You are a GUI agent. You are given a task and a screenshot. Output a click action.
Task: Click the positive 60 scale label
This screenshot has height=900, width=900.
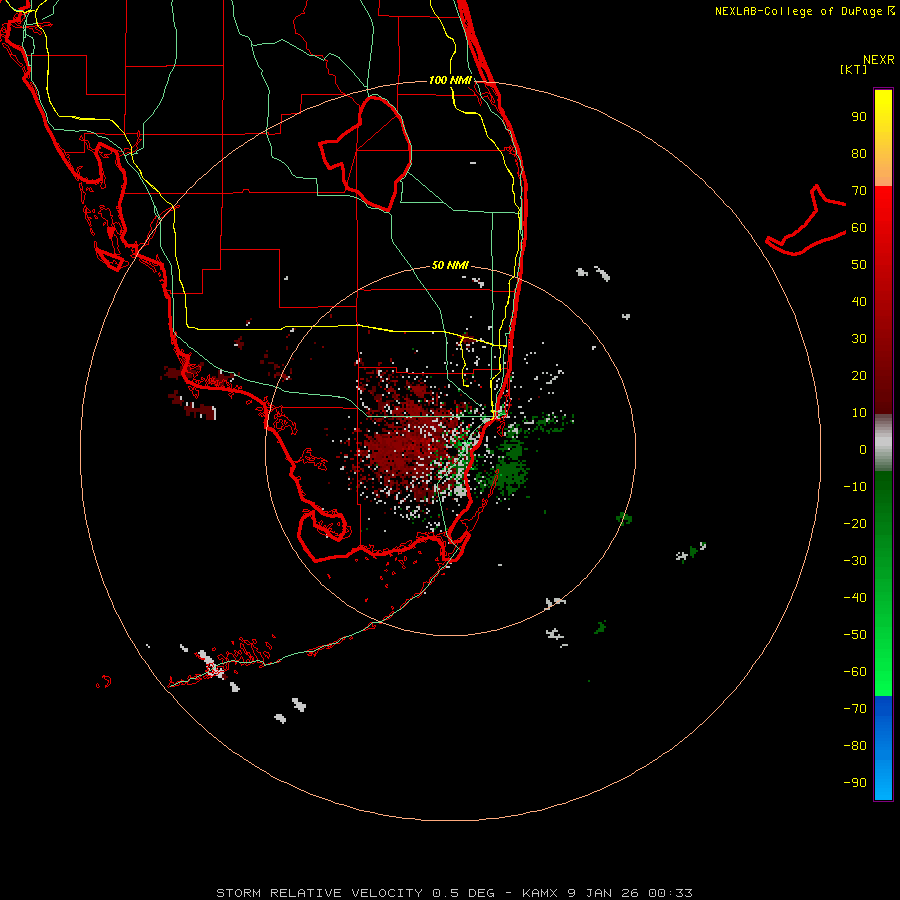pyautogui.click(x=859, y=228)
